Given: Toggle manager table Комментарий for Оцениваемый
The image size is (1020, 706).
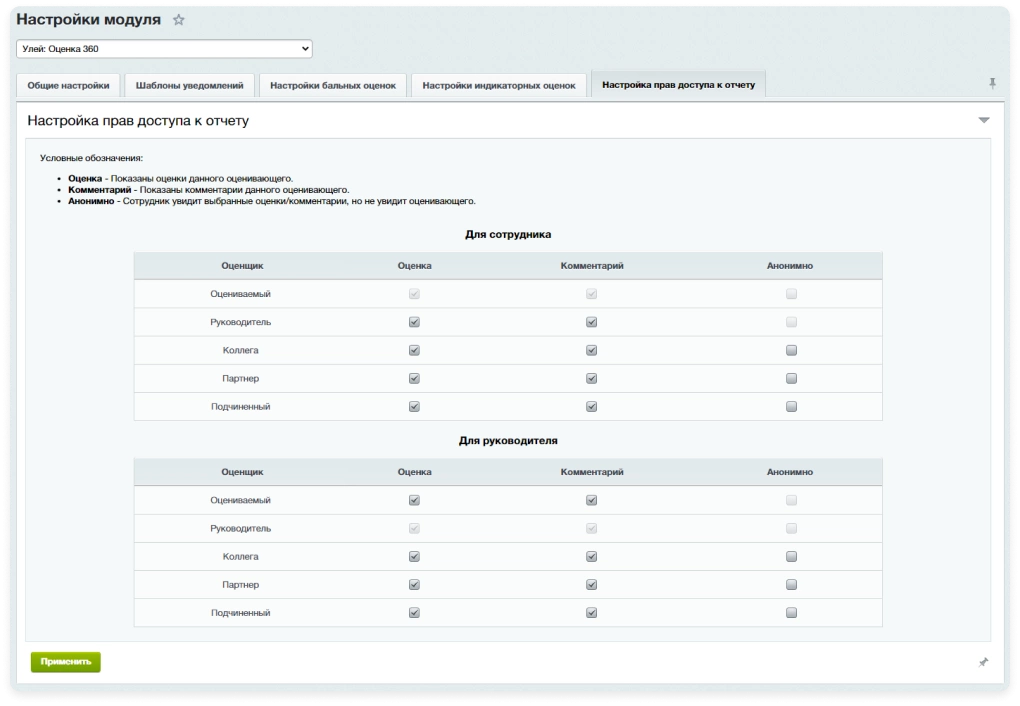Looking at the screenshot, I should point(591,500).
